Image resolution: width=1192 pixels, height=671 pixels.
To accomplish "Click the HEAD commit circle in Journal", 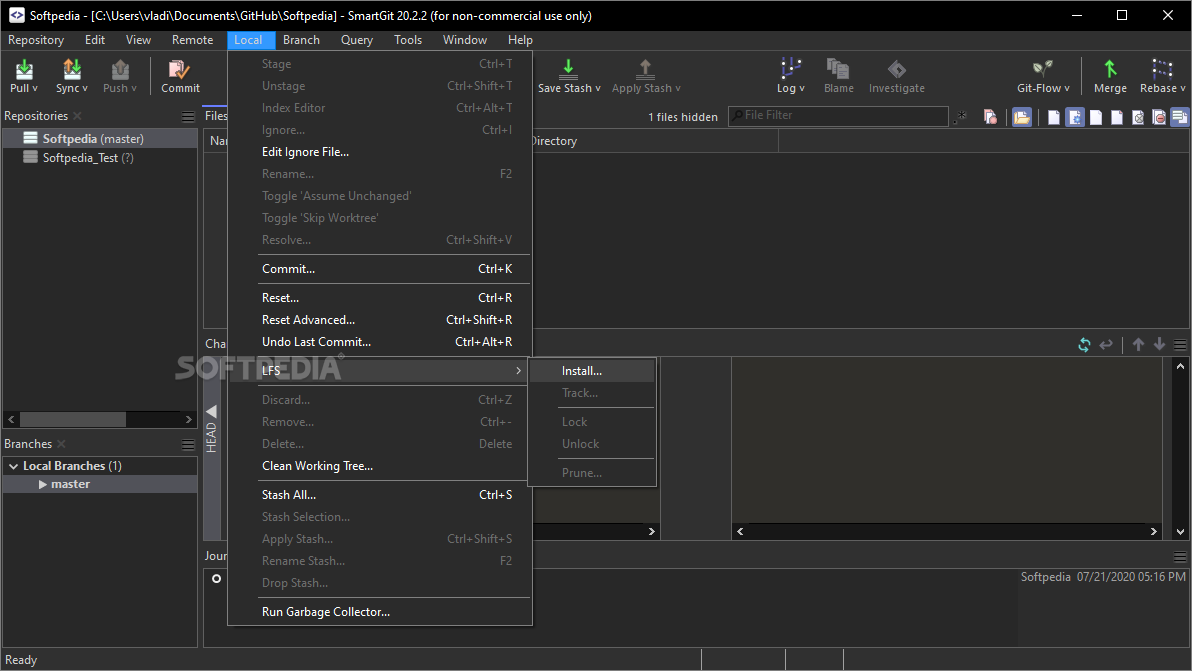I will click(x=217, y=578).
